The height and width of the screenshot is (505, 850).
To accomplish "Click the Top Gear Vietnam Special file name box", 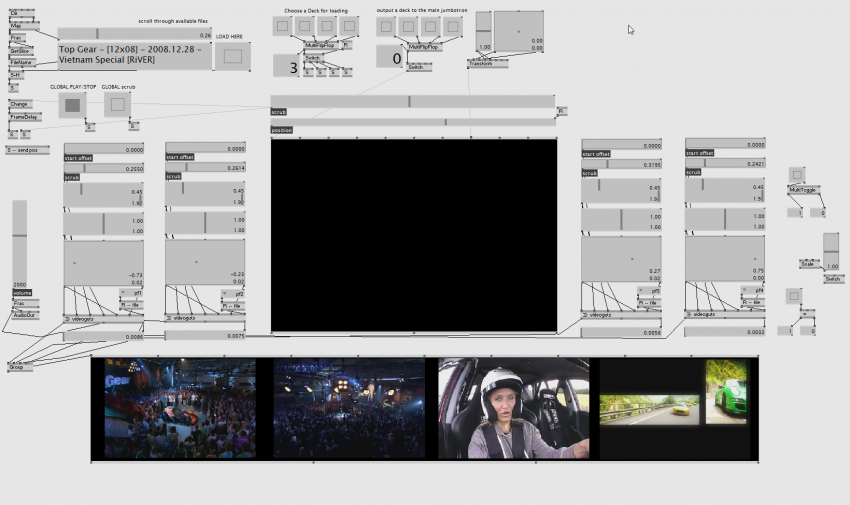I will (134, 55).
